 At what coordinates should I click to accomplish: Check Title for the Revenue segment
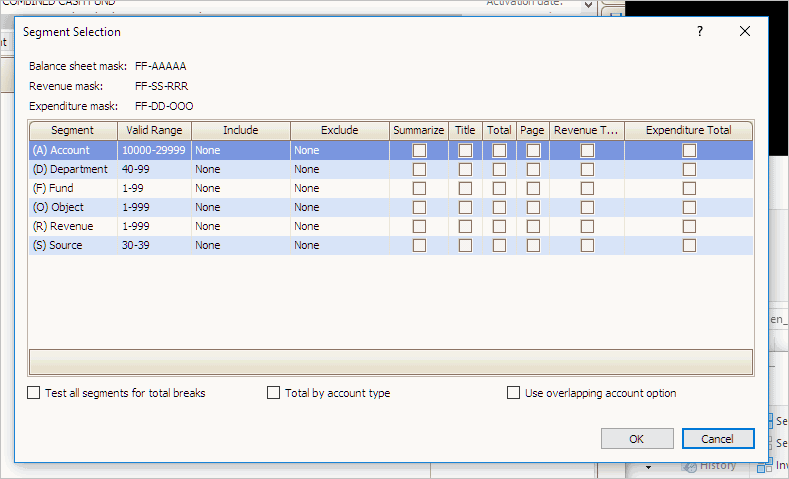tap(465, 226)
